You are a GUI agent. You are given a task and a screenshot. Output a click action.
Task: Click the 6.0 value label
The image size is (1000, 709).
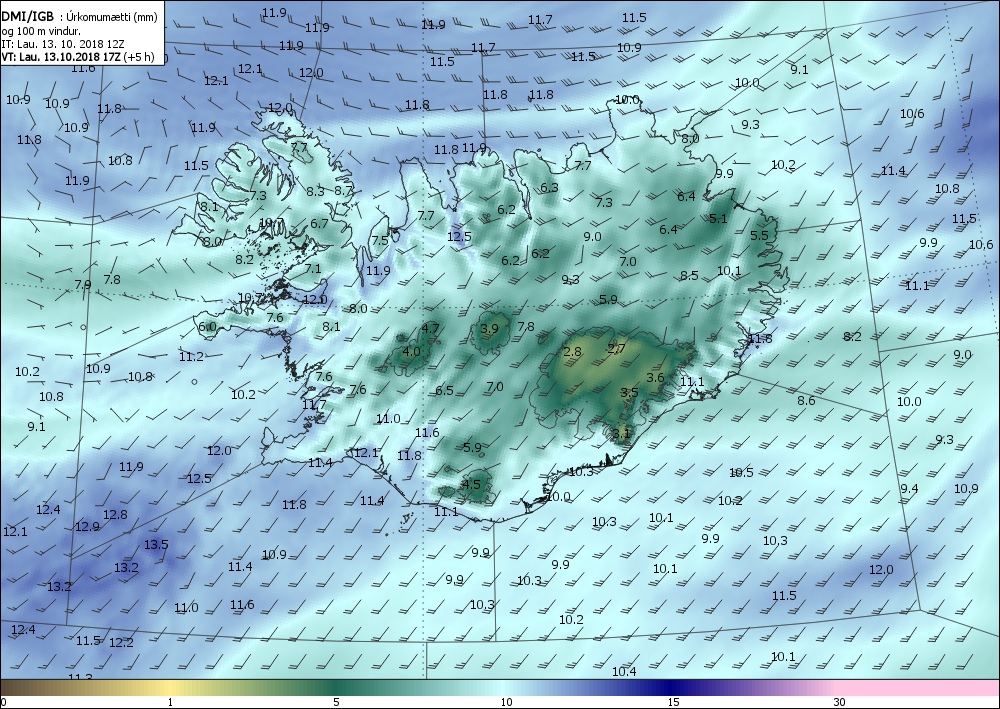(207, 326)
